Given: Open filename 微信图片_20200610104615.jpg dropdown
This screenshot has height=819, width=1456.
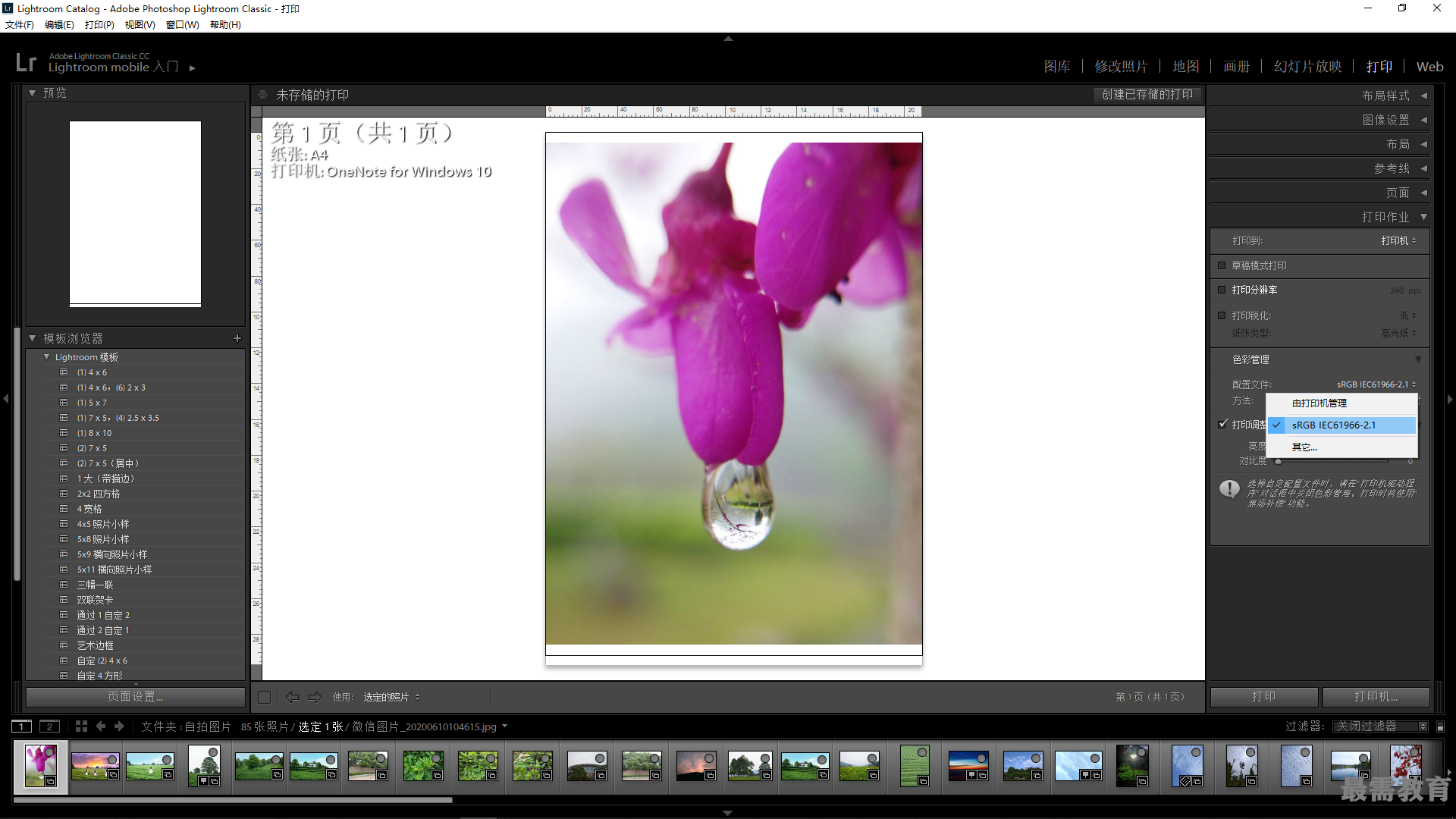Looking at the screenshot, I should click(x=505, y=726).
